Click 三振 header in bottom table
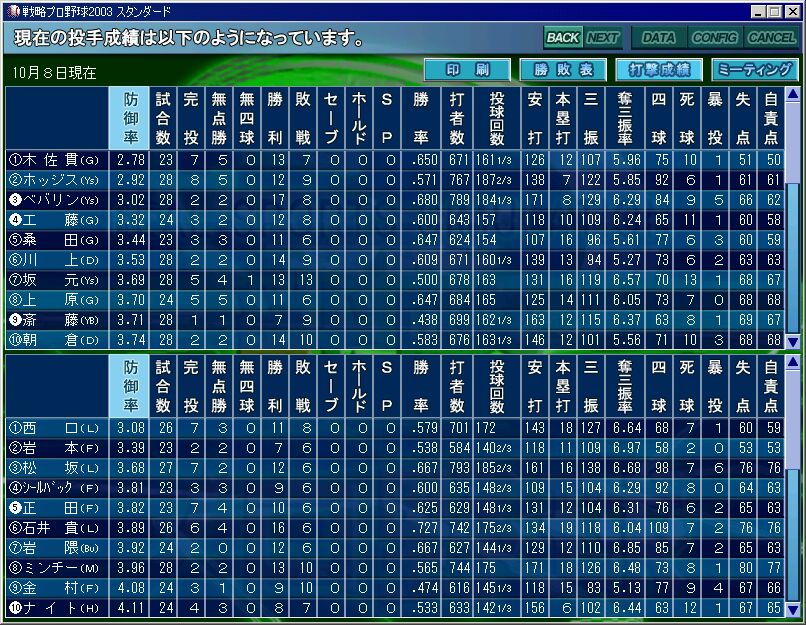The width and height of the screenshot is (806, 625). [591, 387]
